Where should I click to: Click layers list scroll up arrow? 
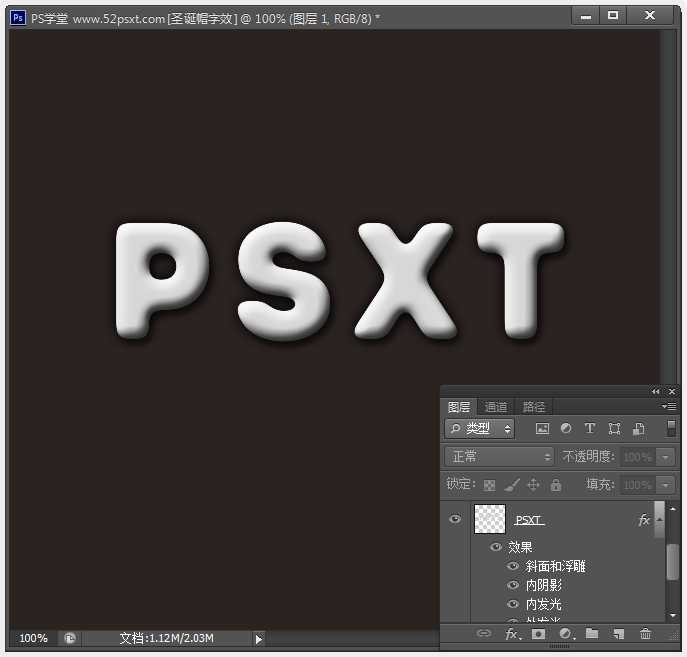pos(673,509)
